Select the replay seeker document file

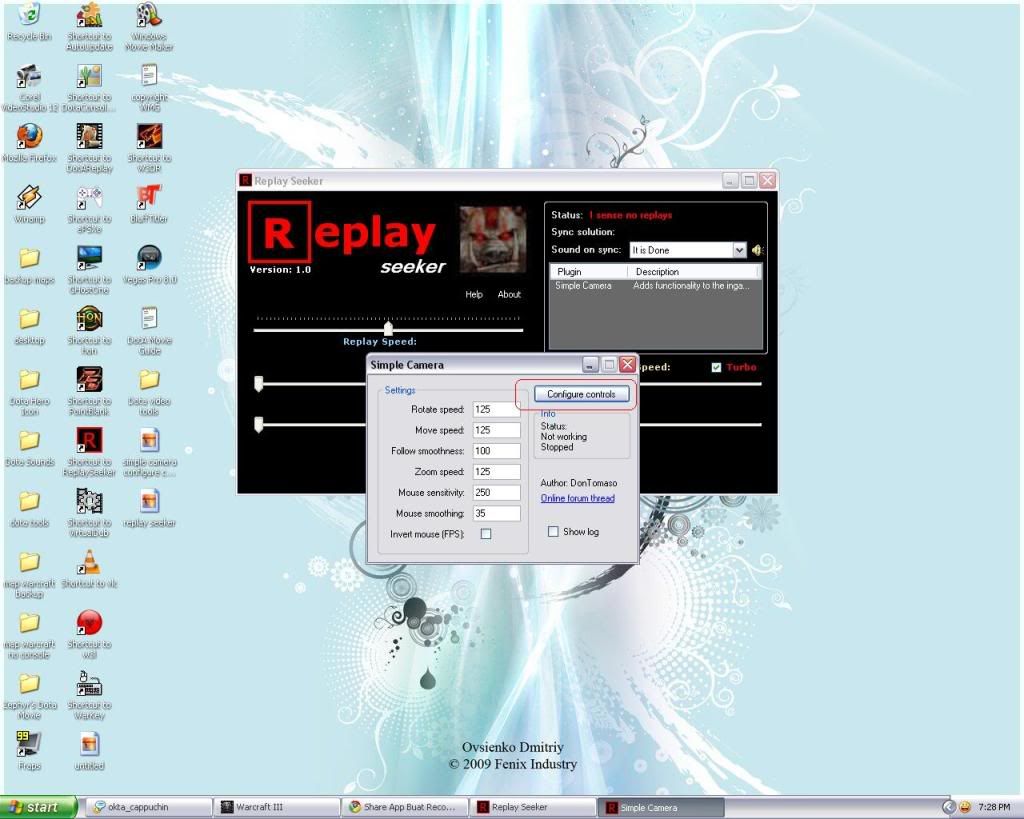(x=149, y=508)
